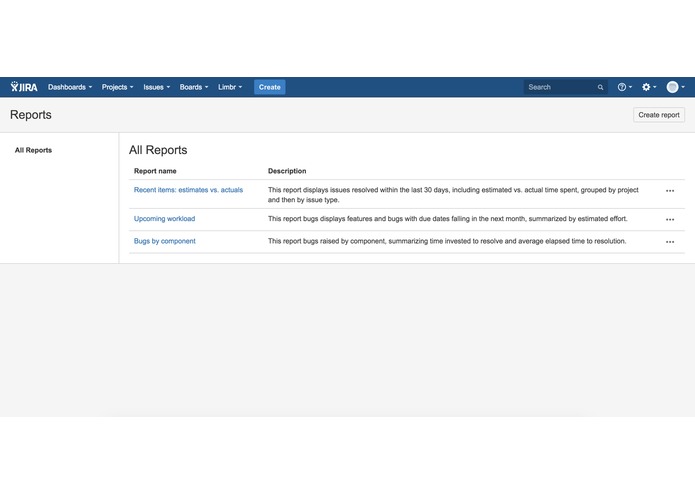Image resolution: width=695 pixels, height=494 pixels.
Task: Open the Dashboards menu
Action: (x=70, y=87)
